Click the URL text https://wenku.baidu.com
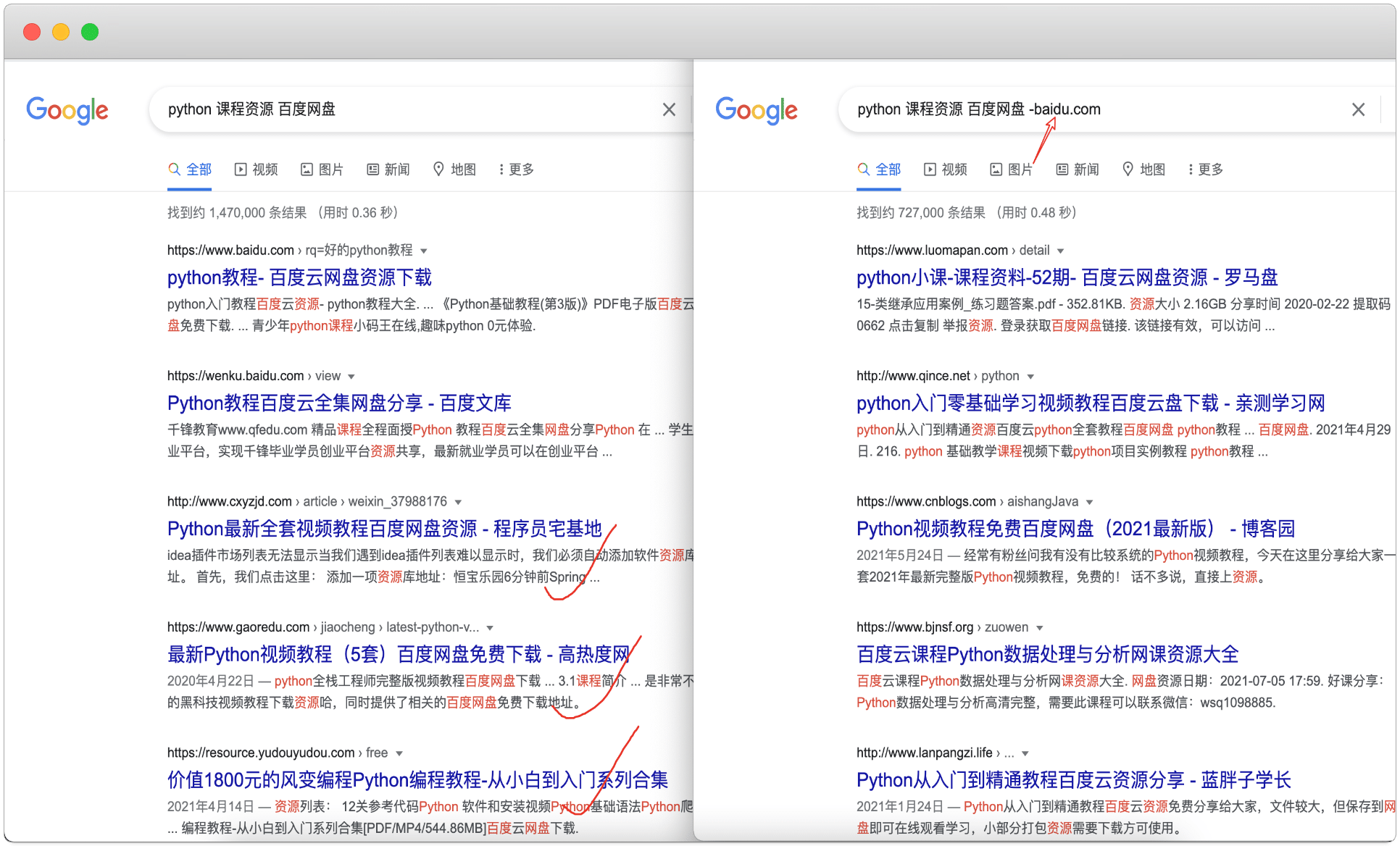This screenshot has height=846, width=1400. click(x=236, y=376)
